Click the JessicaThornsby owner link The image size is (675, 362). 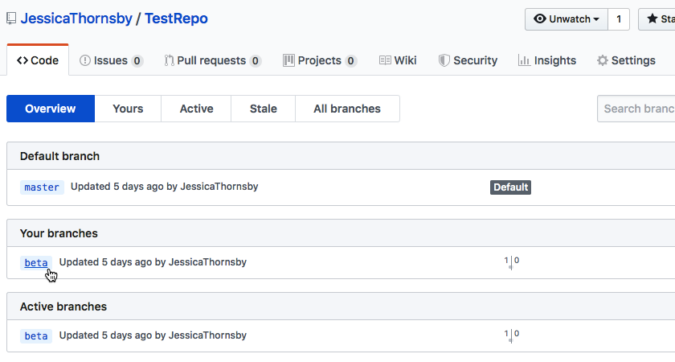(76, 19)
